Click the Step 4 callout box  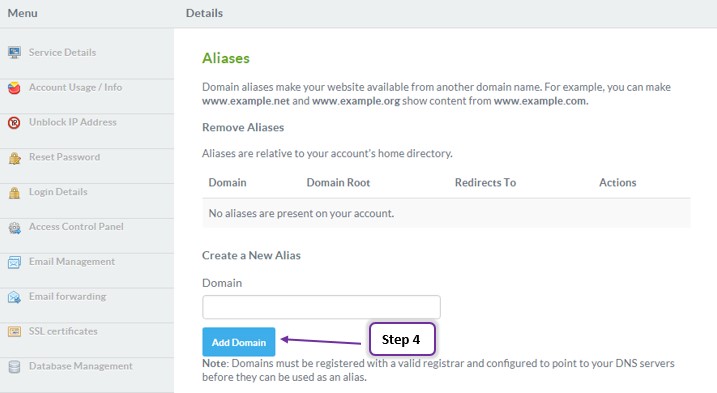[x=402, y=339]
